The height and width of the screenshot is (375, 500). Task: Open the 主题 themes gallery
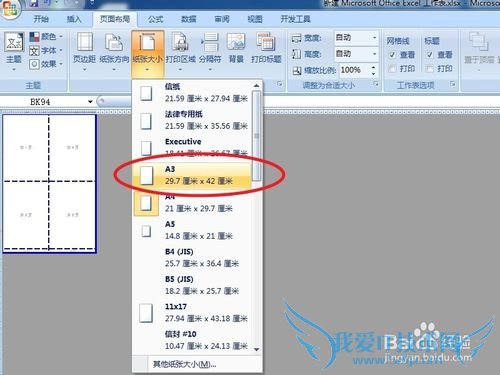pyautogui.click(x=14, y=52)
